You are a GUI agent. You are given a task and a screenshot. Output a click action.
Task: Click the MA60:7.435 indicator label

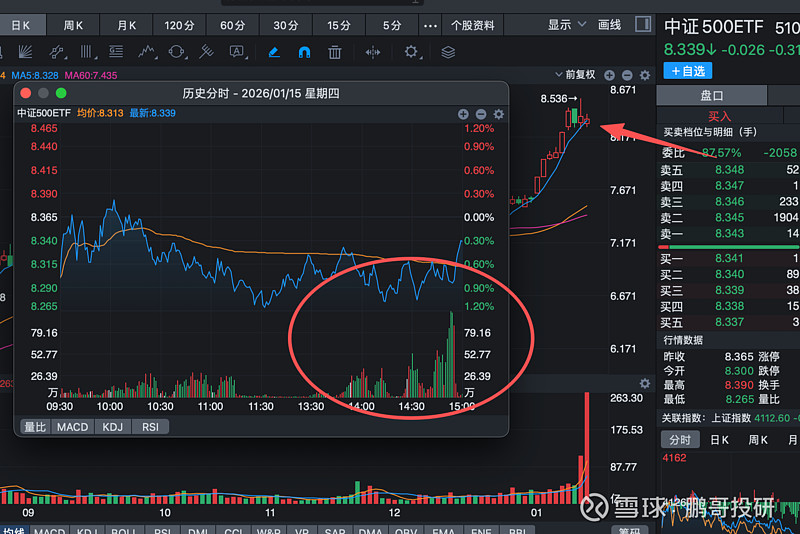(91, 75)
